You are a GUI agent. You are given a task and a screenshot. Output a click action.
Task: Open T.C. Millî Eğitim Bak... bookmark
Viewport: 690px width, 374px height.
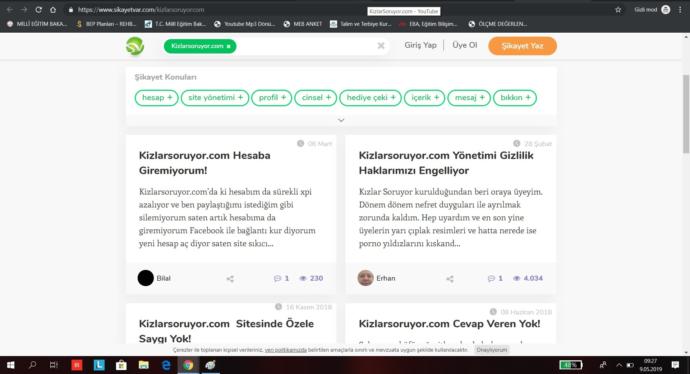click(x=176, y=24)
